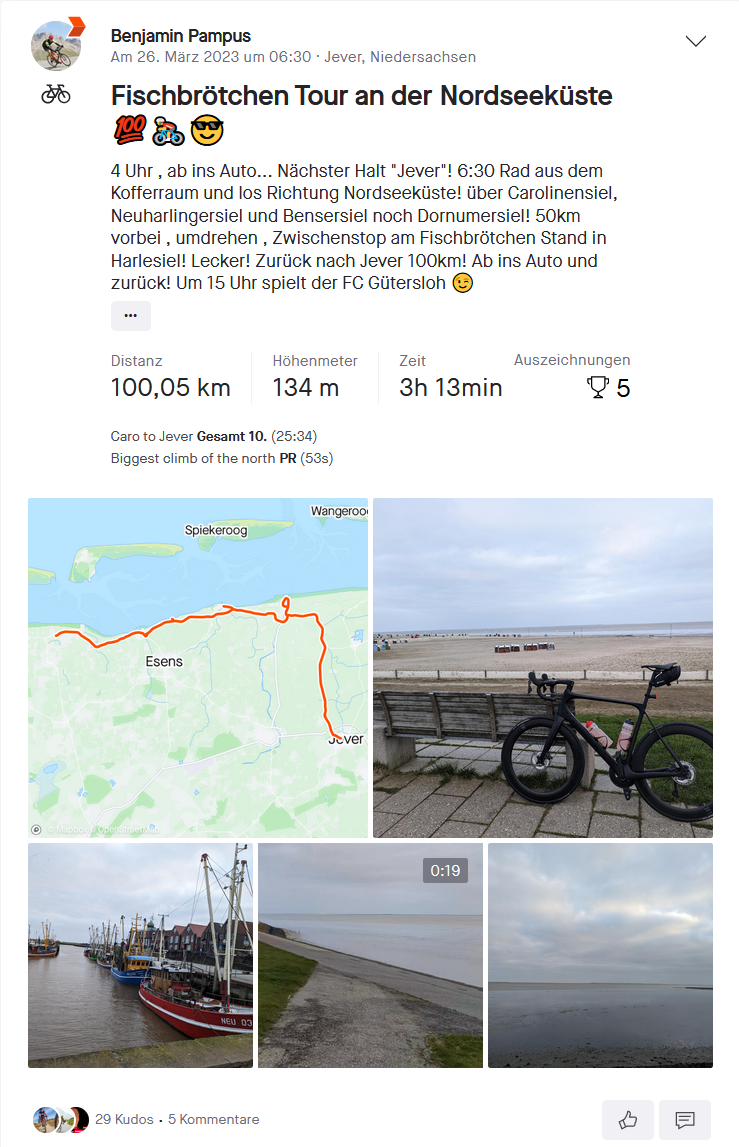
Task: Expand the description with the ellipsis button
Action: coord(130,315)
